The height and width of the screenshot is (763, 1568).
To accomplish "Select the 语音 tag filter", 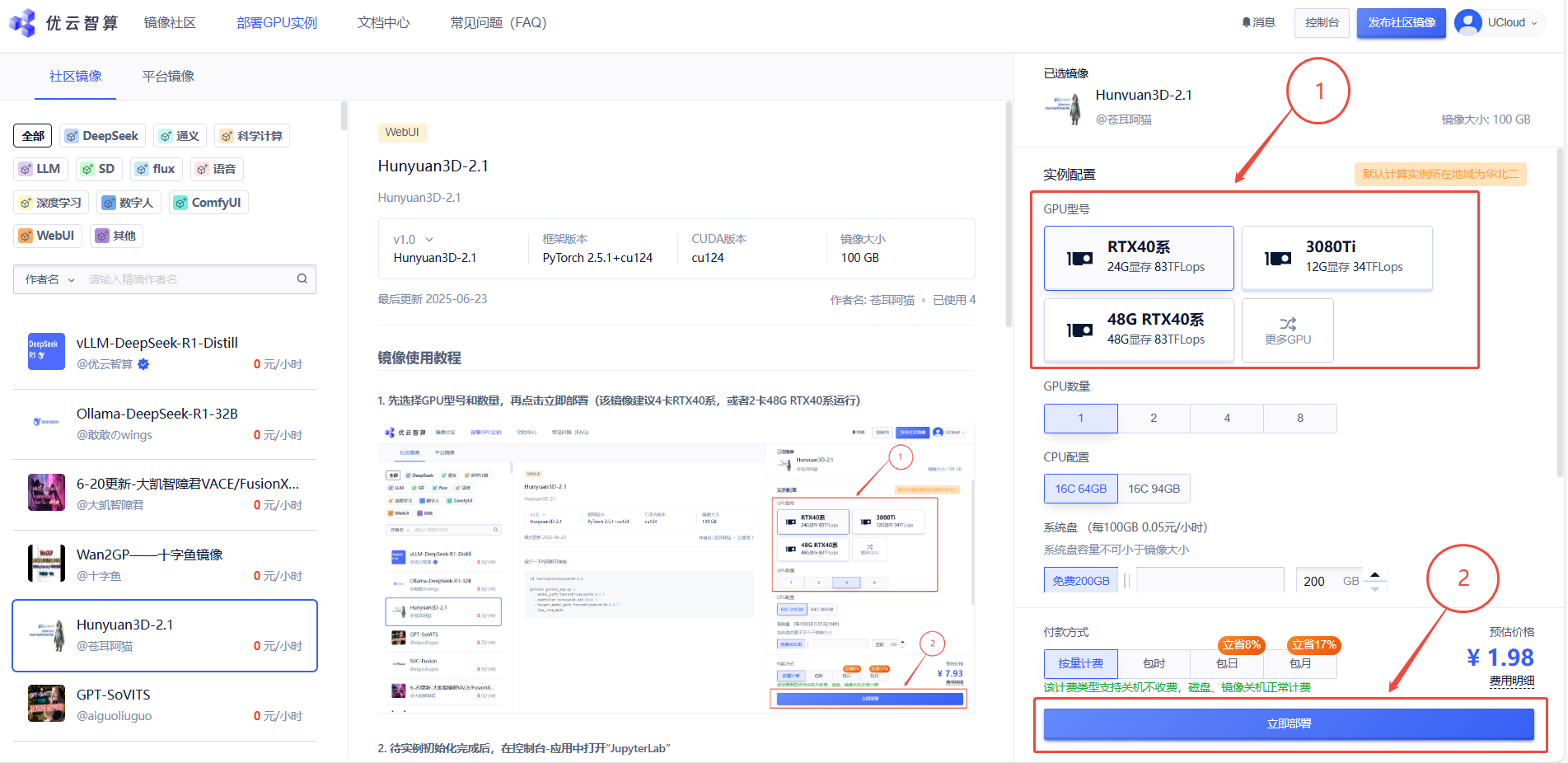I will coord(217,169).
